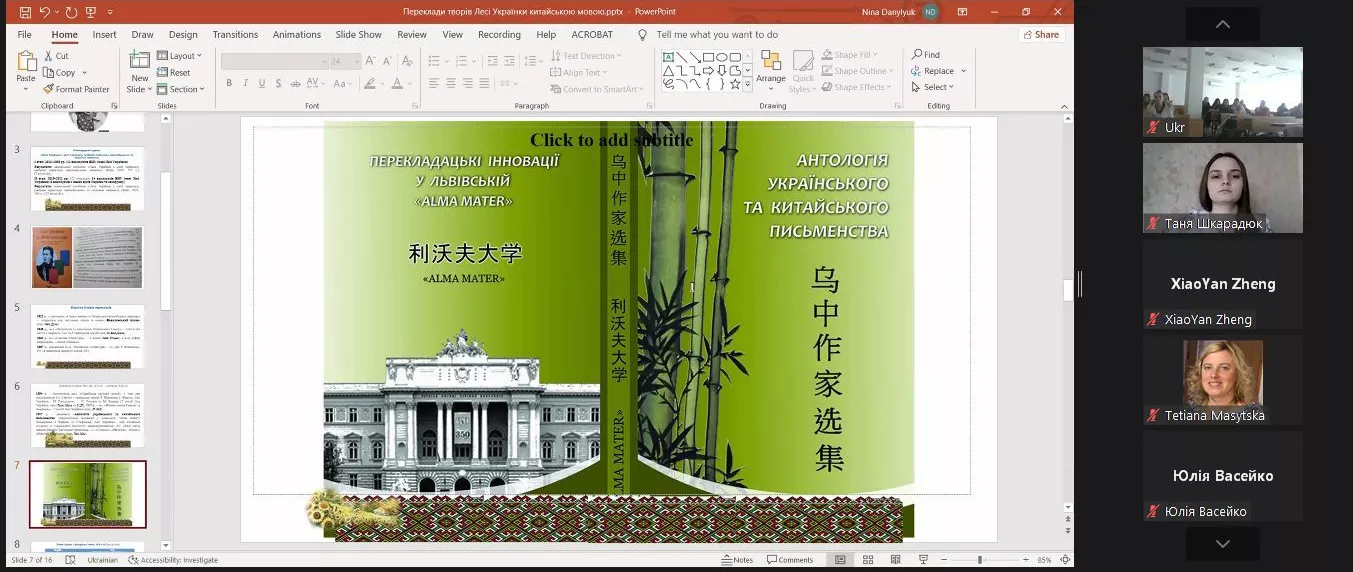This screenshot has width=1353, height=572.
Task: Toggle the Notes pane
Action: pos(738,560)
